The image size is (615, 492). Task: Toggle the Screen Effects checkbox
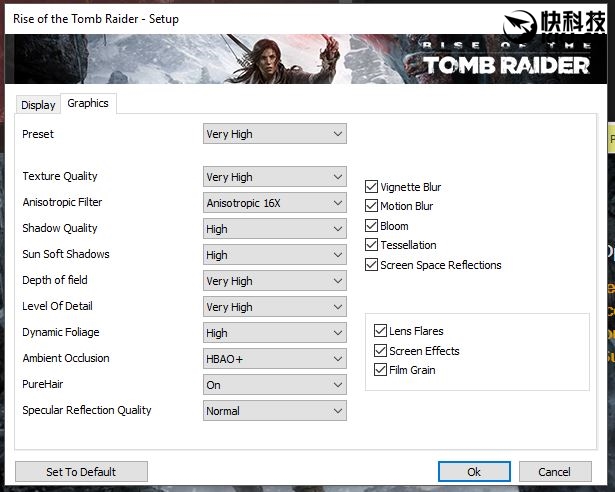click(x=380, y=350)
